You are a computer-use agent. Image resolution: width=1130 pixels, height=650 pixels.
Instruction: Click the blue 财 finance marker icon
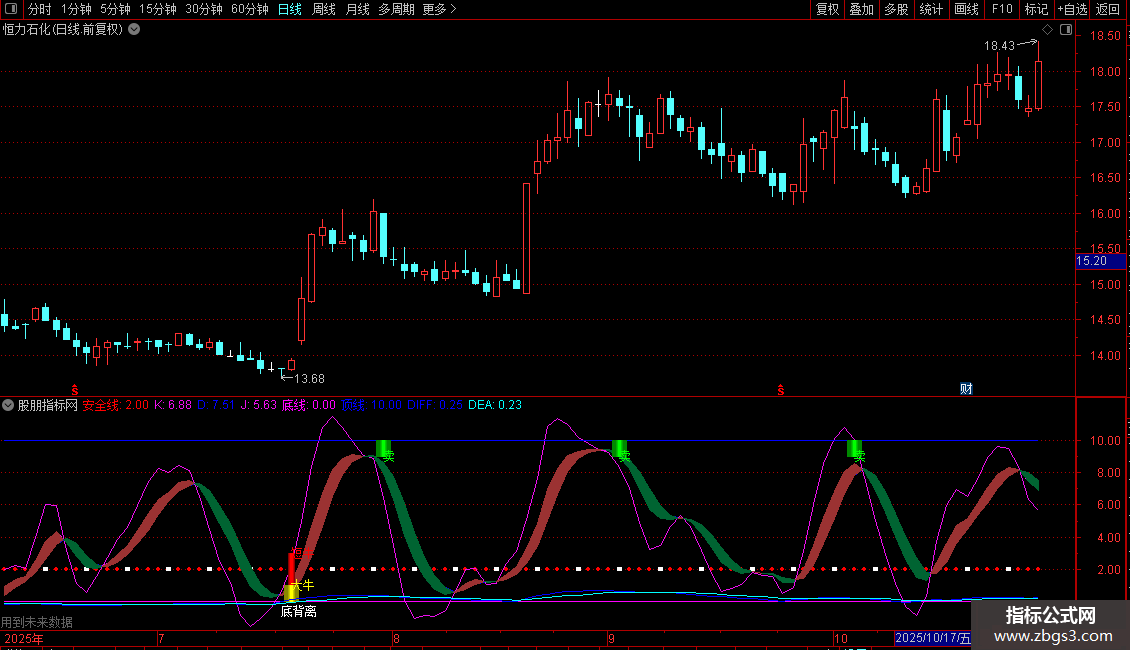967,388
